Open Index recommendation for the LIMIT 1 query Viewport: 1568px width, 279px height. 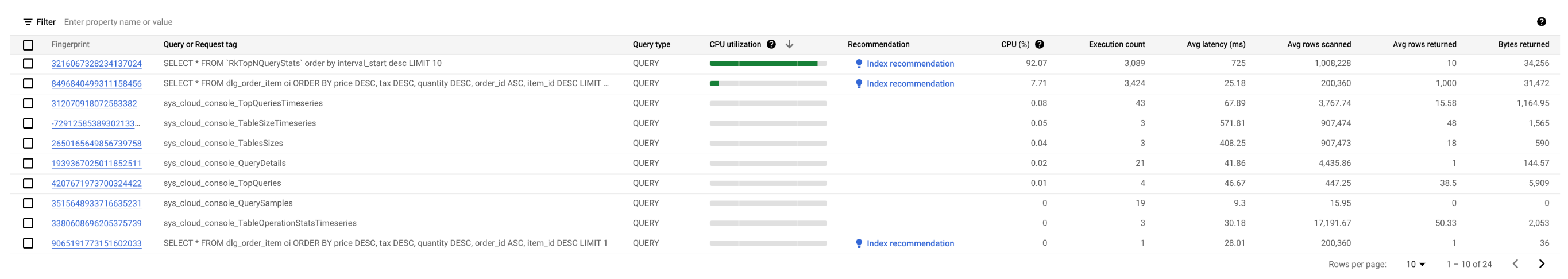pos(909,244)
